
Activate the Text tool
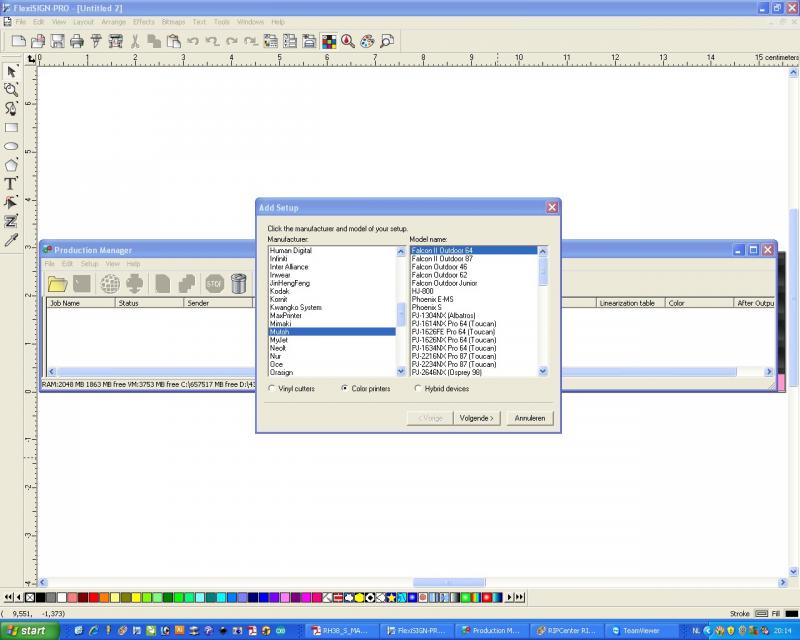(11, 184)
